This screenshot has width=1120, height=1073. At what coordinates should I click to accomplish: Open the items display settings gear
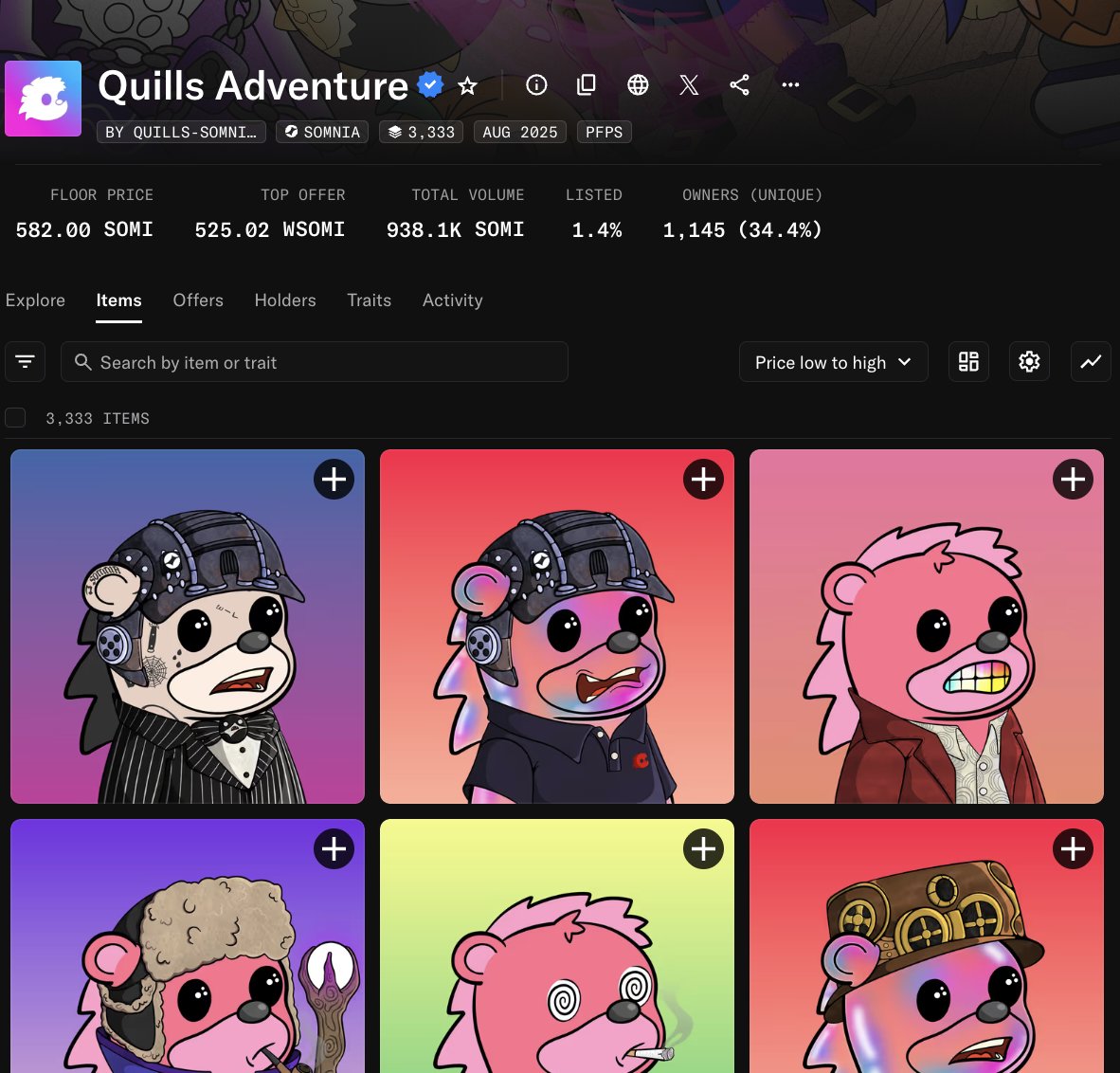point(1029,361)
